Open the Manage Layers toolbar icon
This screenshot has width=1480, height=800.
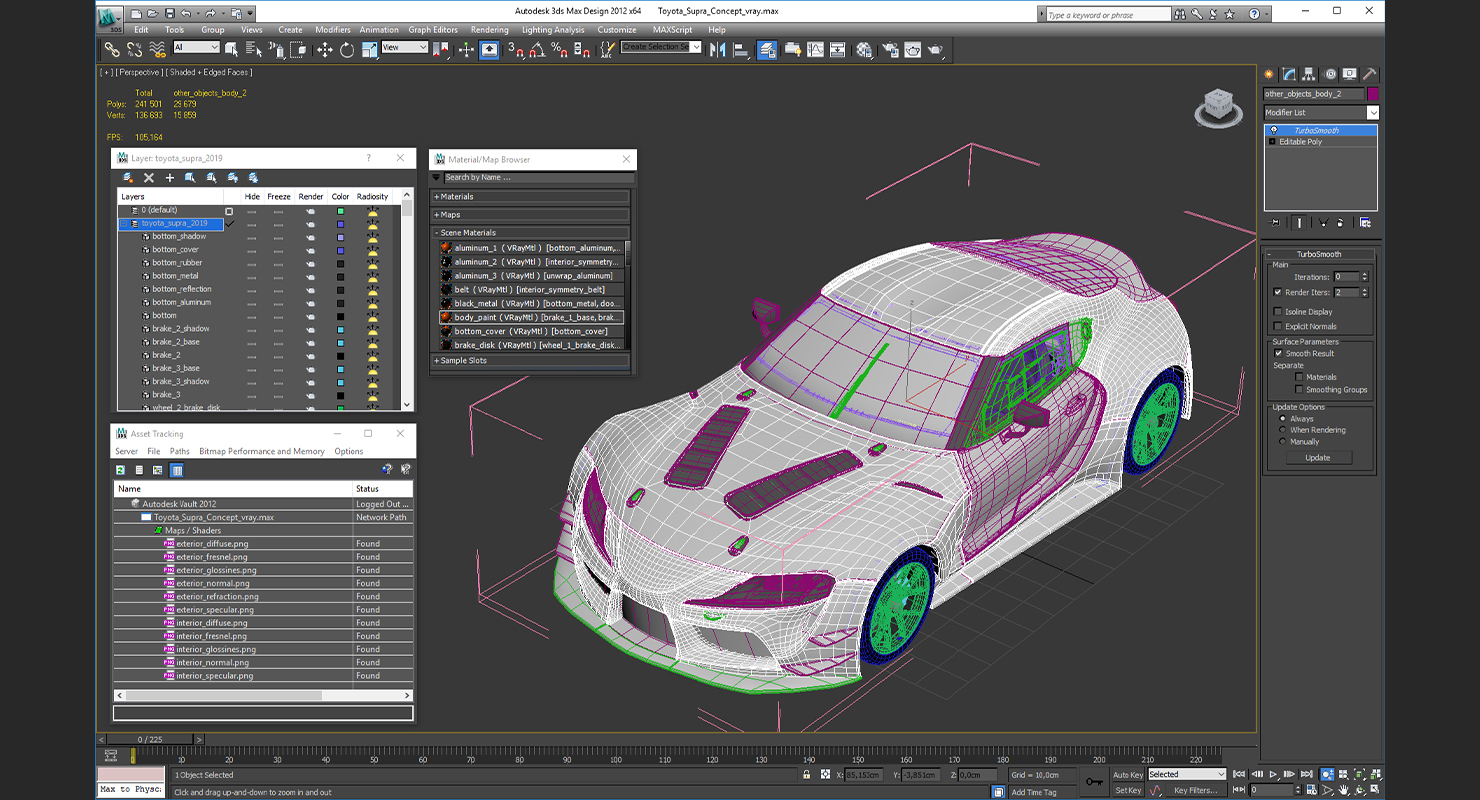[x=768, y=49]
